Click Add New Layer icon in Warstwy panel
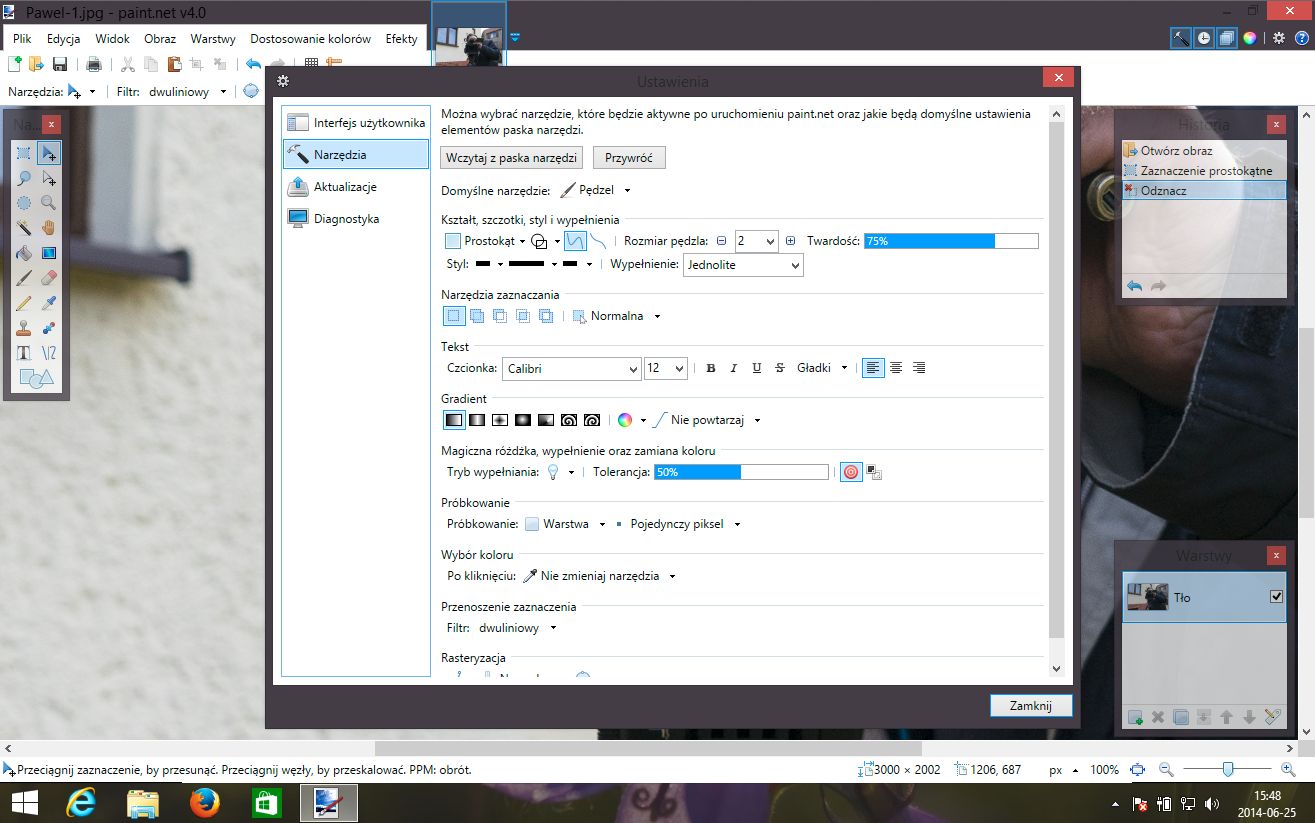The width and height of the screenshot is (1315, 823). pos(1135,717)
